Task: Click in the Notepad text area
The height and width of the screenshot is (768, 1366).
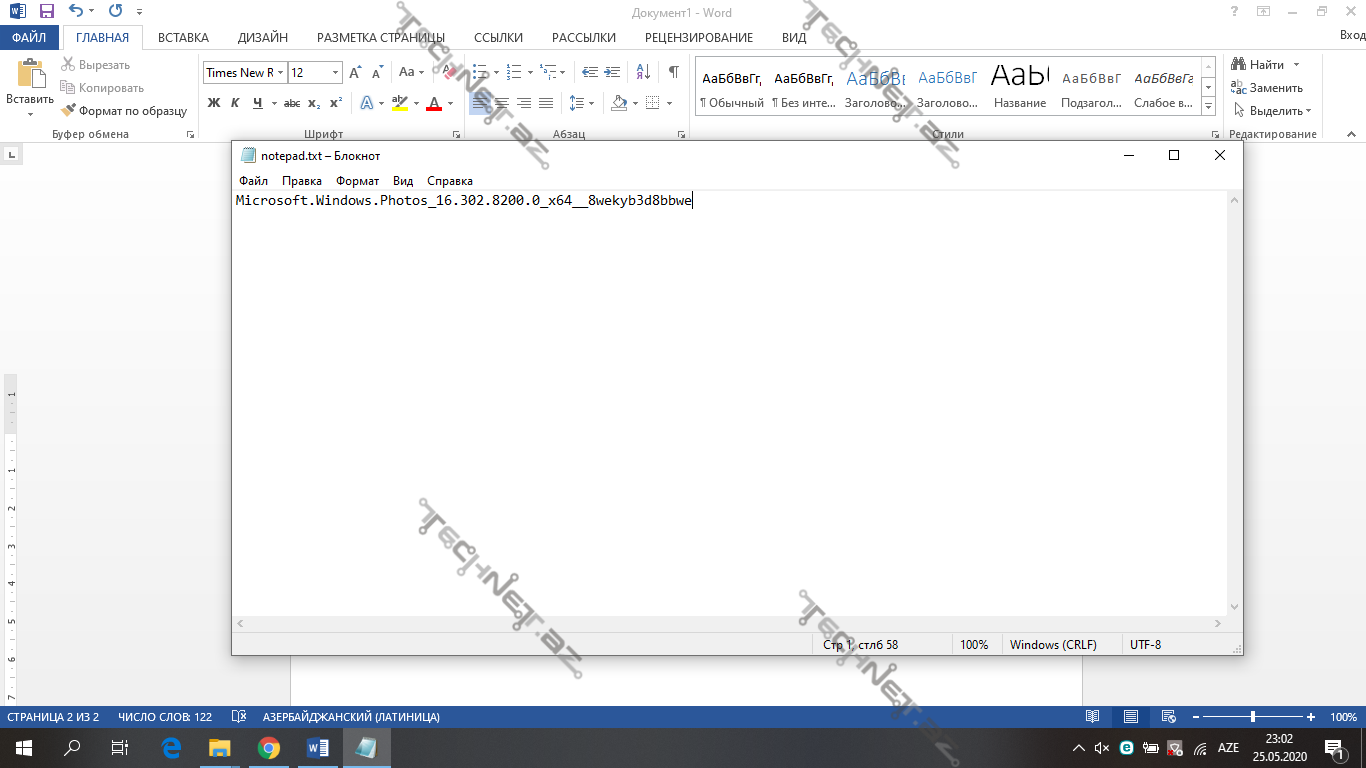Action: coord(730,400)
